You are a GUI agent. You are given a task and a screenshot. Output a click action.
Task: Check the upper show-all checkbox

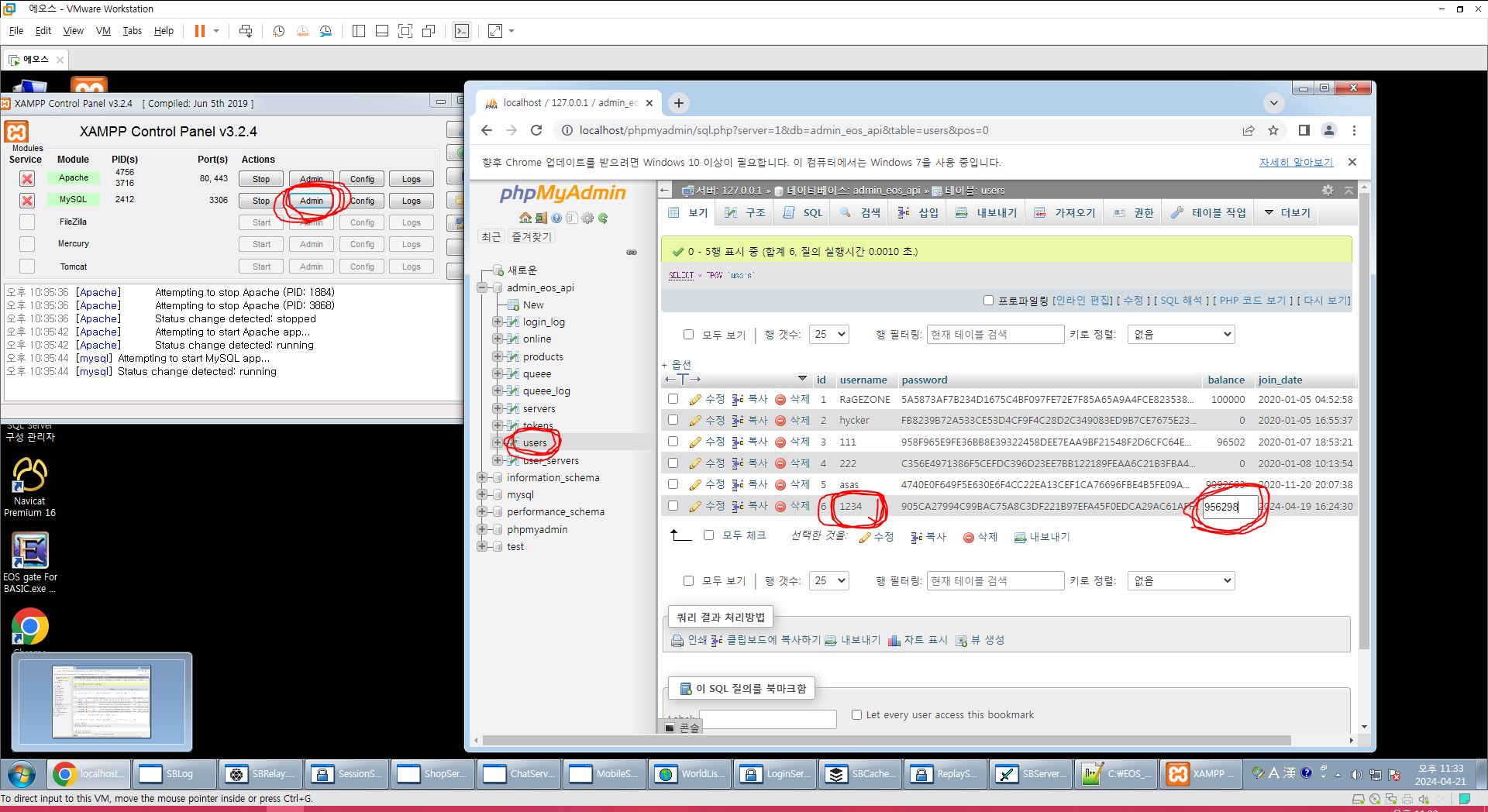coord(688,335)
